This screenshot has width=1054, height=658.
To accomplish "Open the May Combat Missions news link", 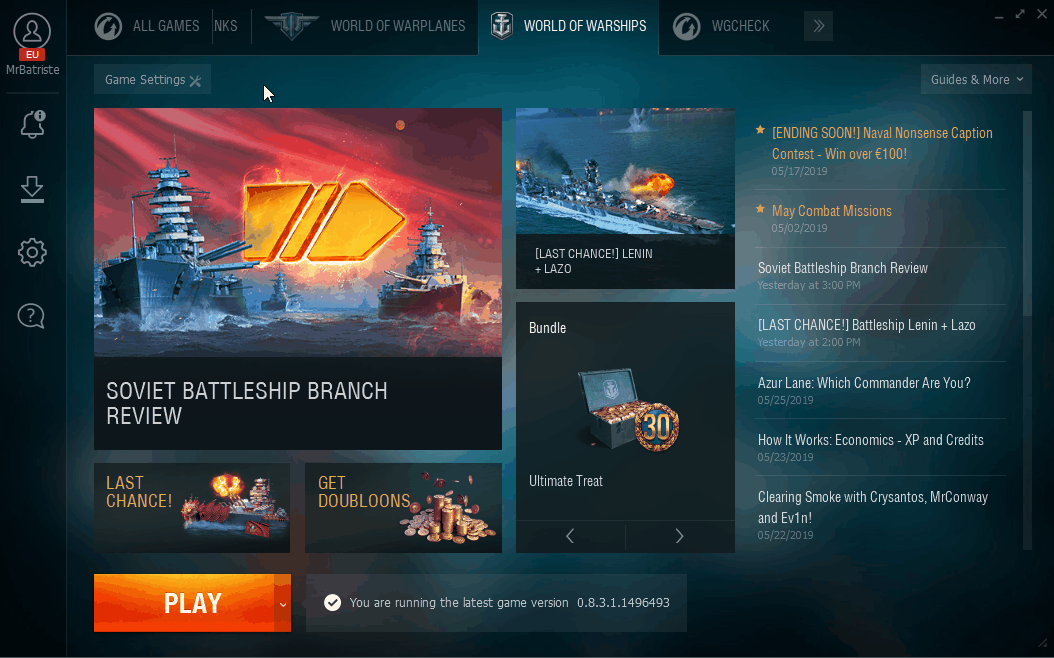I will (x=832, y=211).
